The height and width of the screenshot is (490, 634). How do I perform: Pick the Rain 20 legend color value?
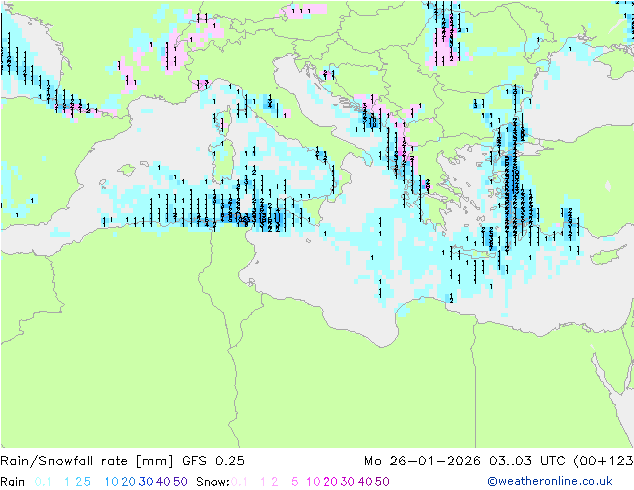pos(129,482)
